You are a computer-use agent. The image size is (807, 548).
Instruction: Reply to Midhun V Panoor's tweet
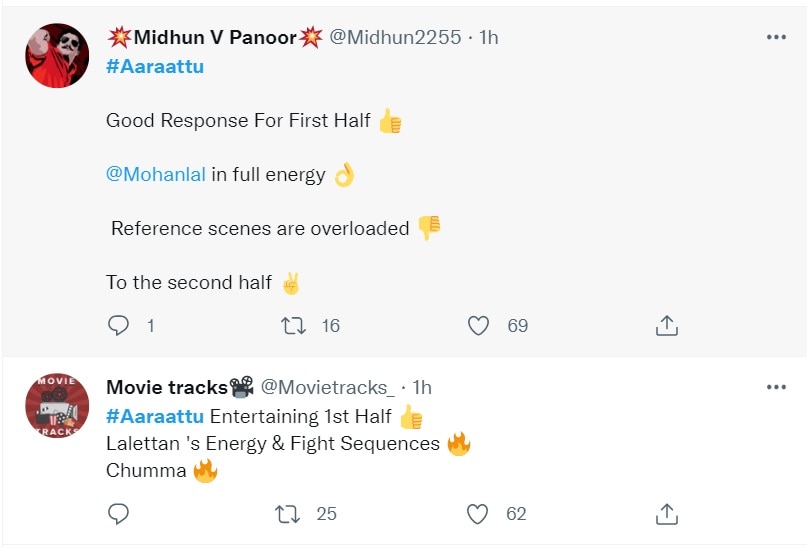click(x=118, y=326)
